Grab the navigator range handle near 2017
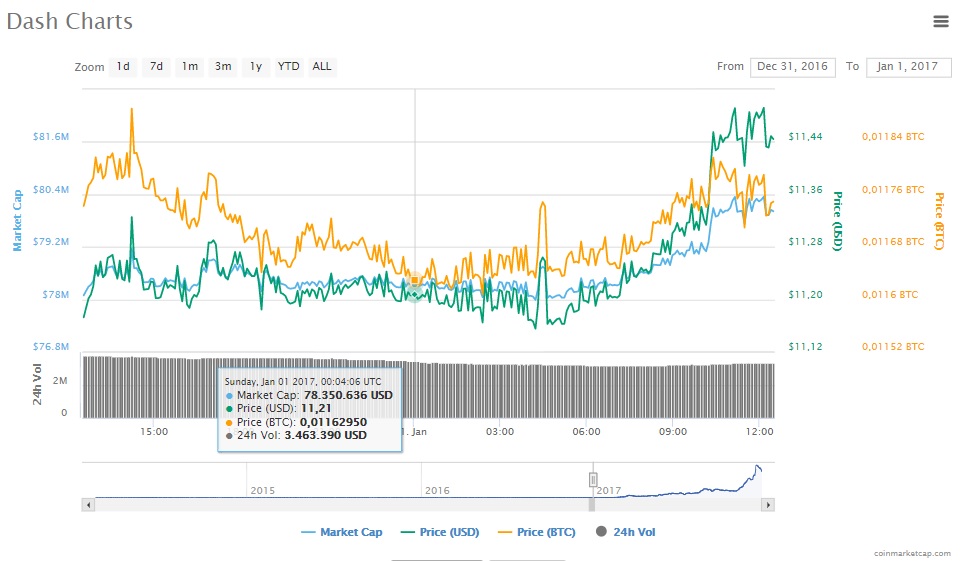The width and height of the screenshot is (975, 561). [x=593, y=480]
